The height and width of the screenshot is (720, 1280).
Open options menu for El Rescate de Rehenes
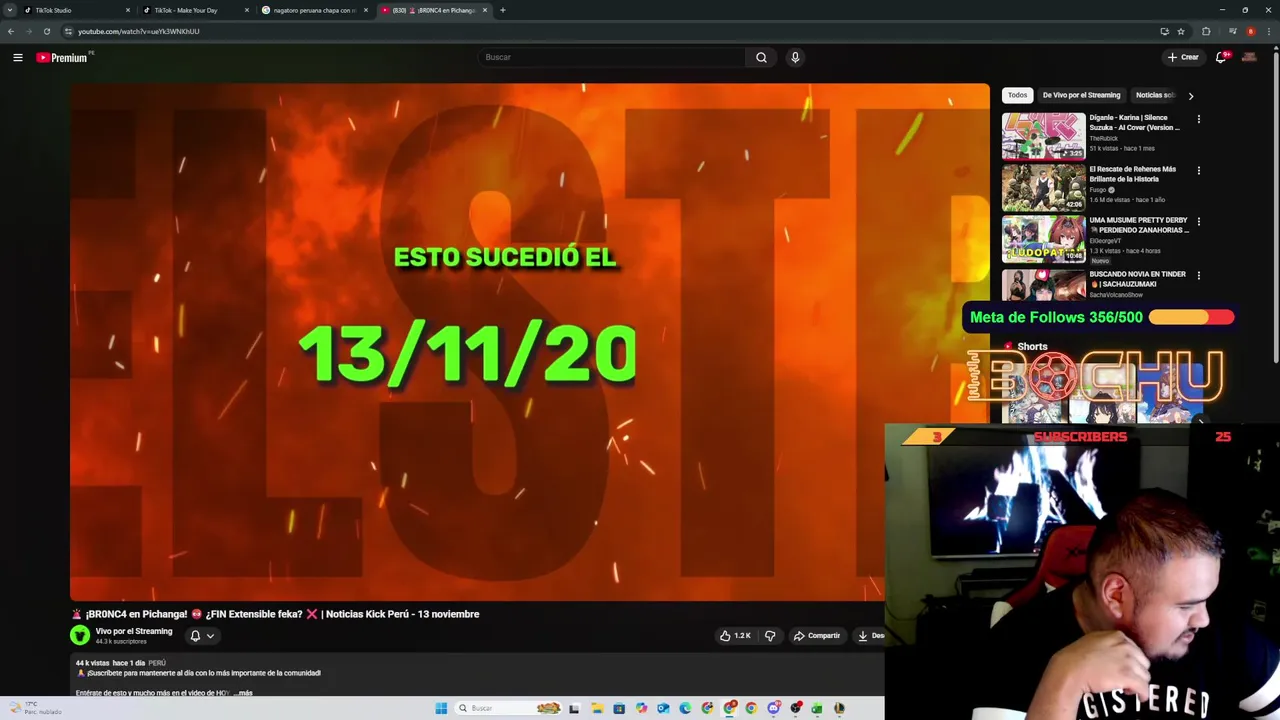point(1199,170)
